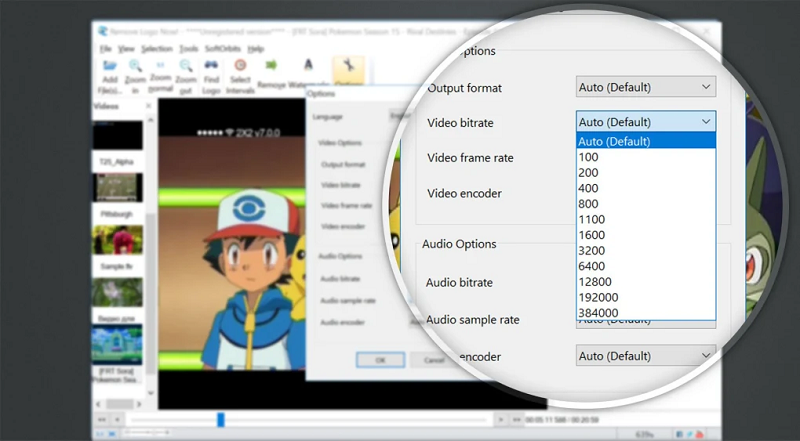Click the Zoom out magnifier icon
Viewport: 800px width, 441px height.
(x=186, y=65)
